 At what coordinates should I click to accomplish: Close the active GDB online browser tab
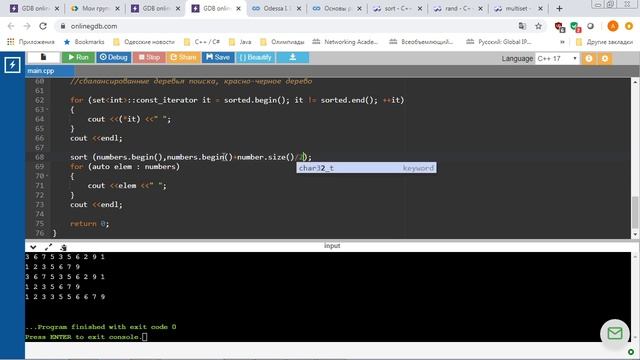pos(238,8)
